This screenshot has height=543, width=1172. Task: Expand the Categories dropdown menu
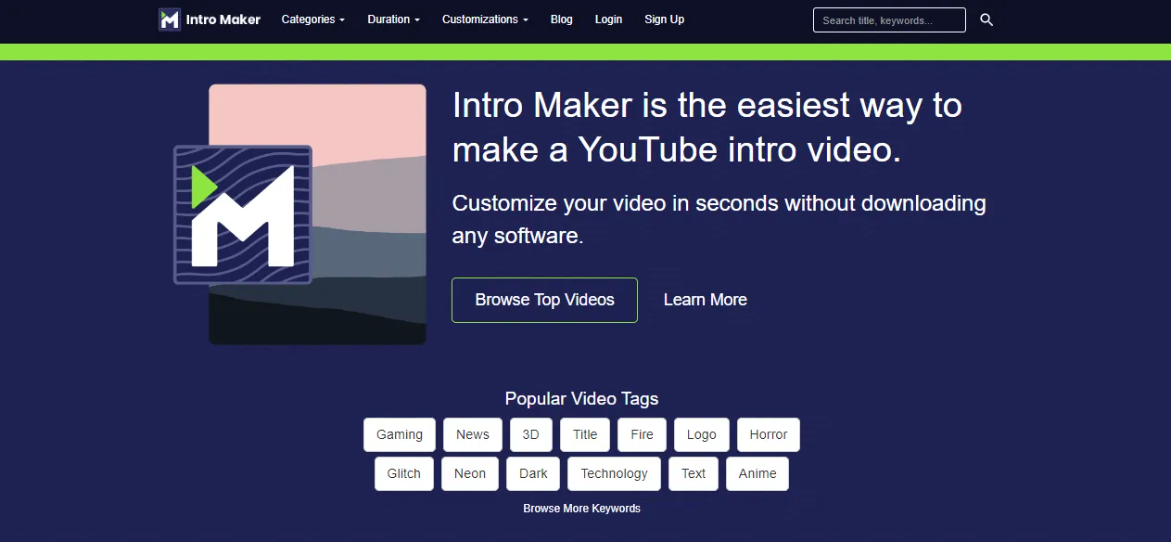[x=313, y=19]
